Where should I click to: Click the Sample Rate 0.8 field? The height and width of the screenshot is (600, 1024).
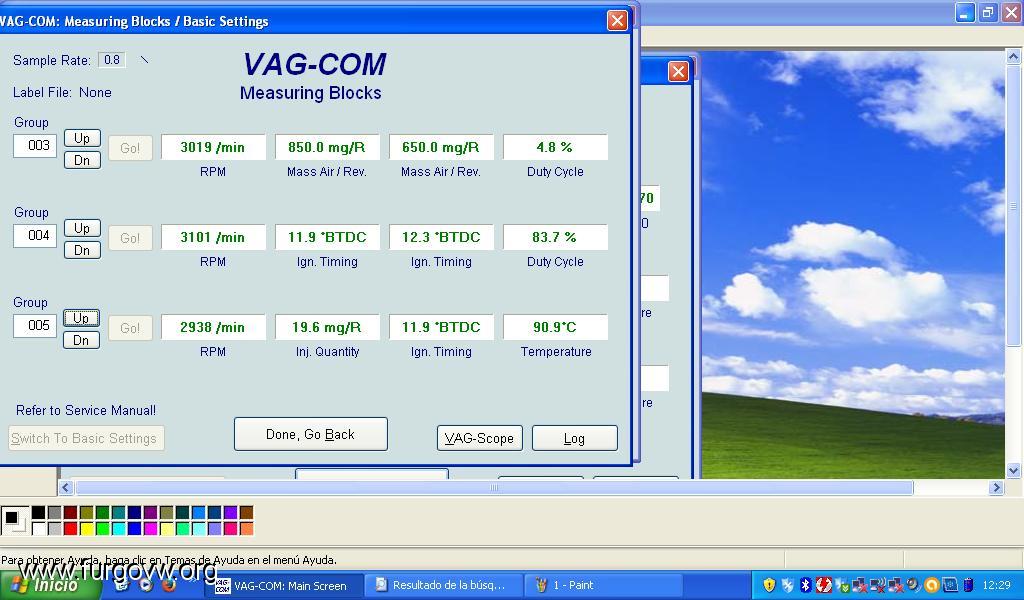tap(112, 60)
